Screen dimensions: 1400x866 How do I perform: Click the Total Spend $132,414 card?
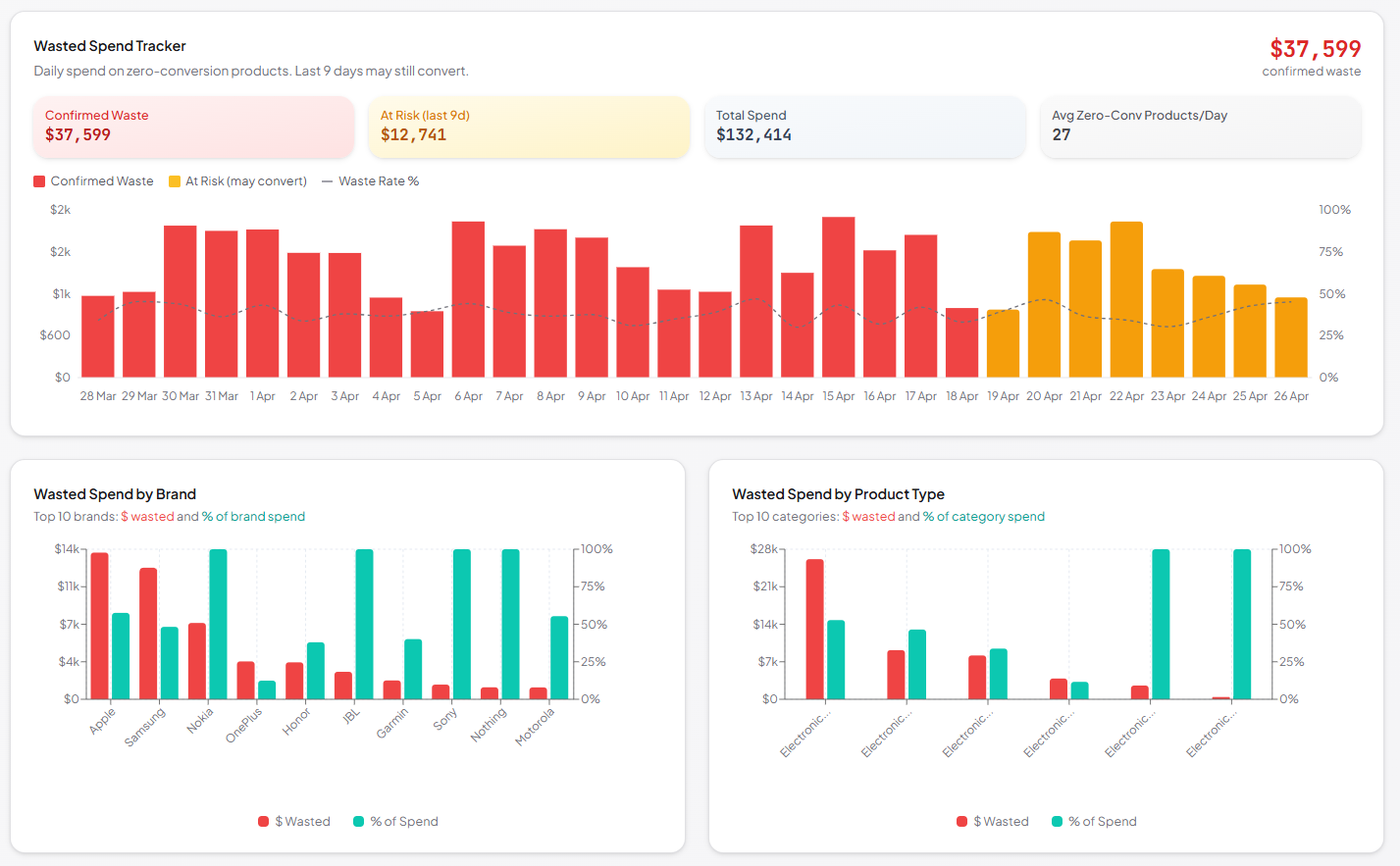pos(864,127)
